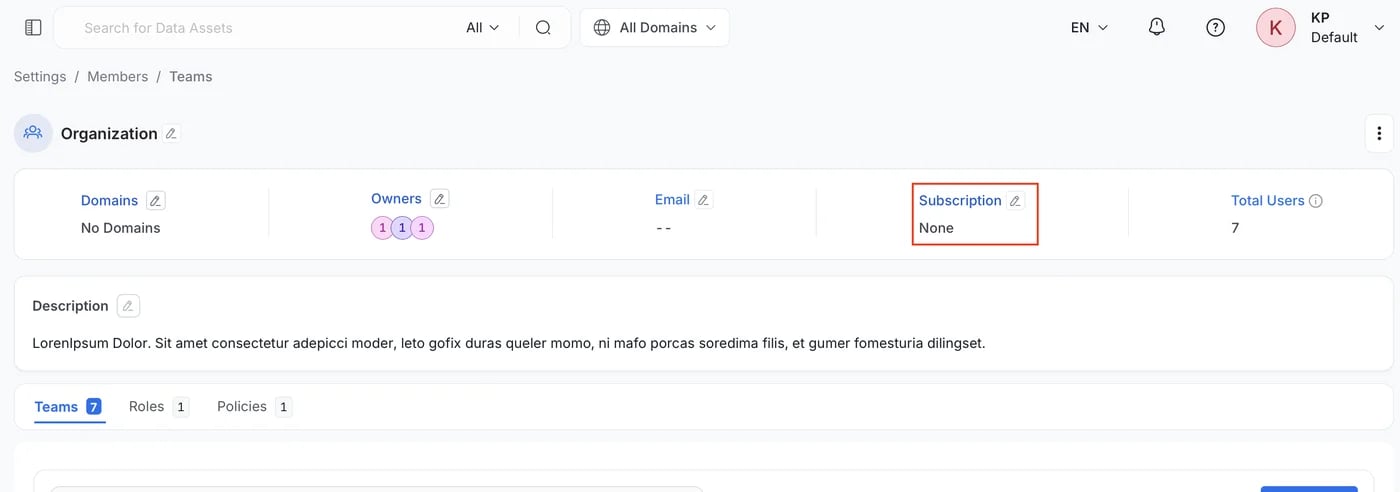Click the first owner avatar badge
1400x492 pixels.
coord(382,228)
